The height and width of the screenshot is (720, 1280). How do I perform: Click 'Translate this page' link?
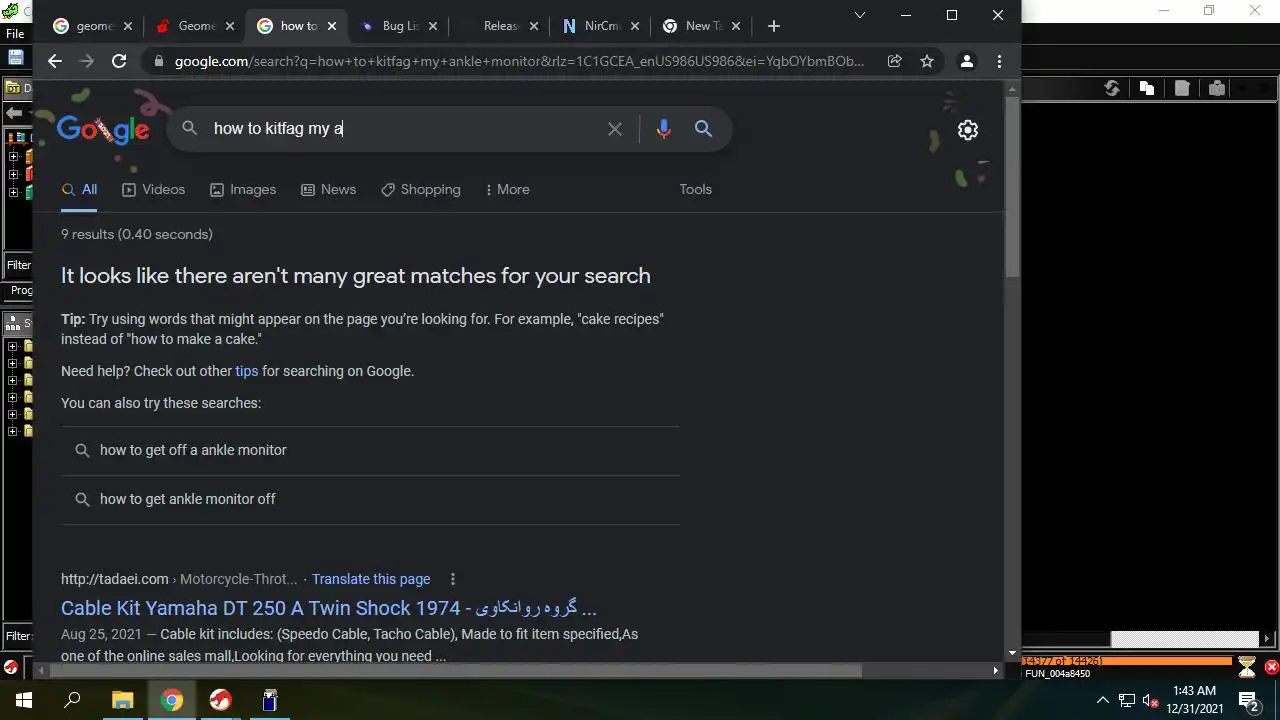point(371,579)
